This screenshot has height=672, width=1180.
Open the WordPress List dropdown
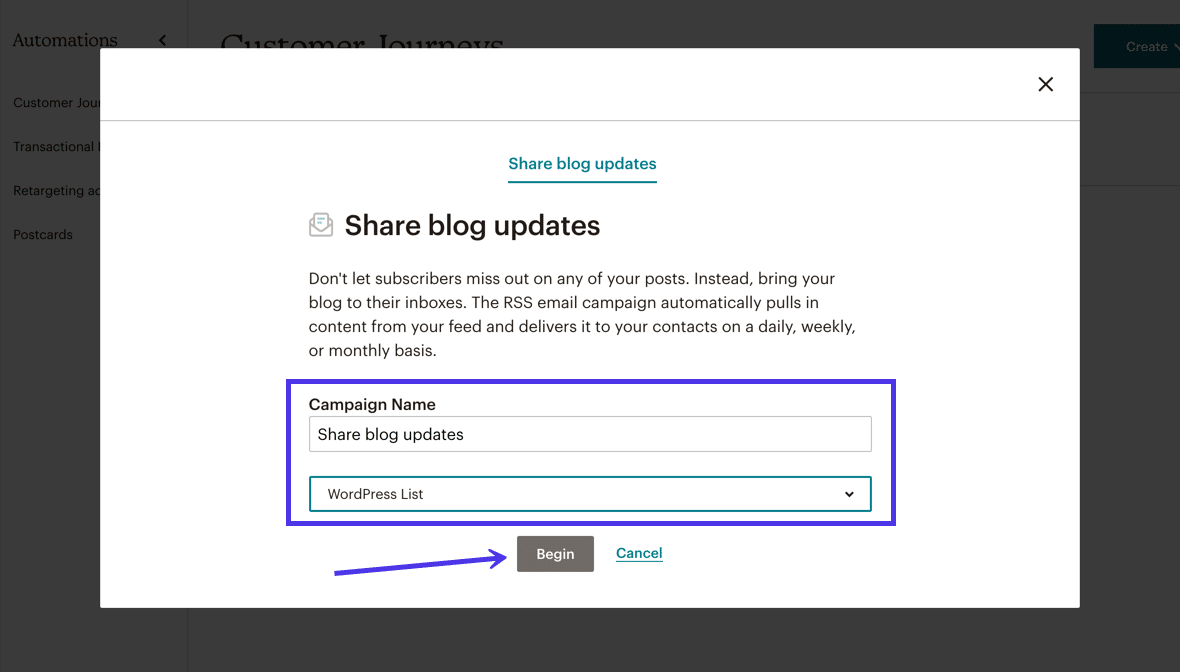[590, 493]
